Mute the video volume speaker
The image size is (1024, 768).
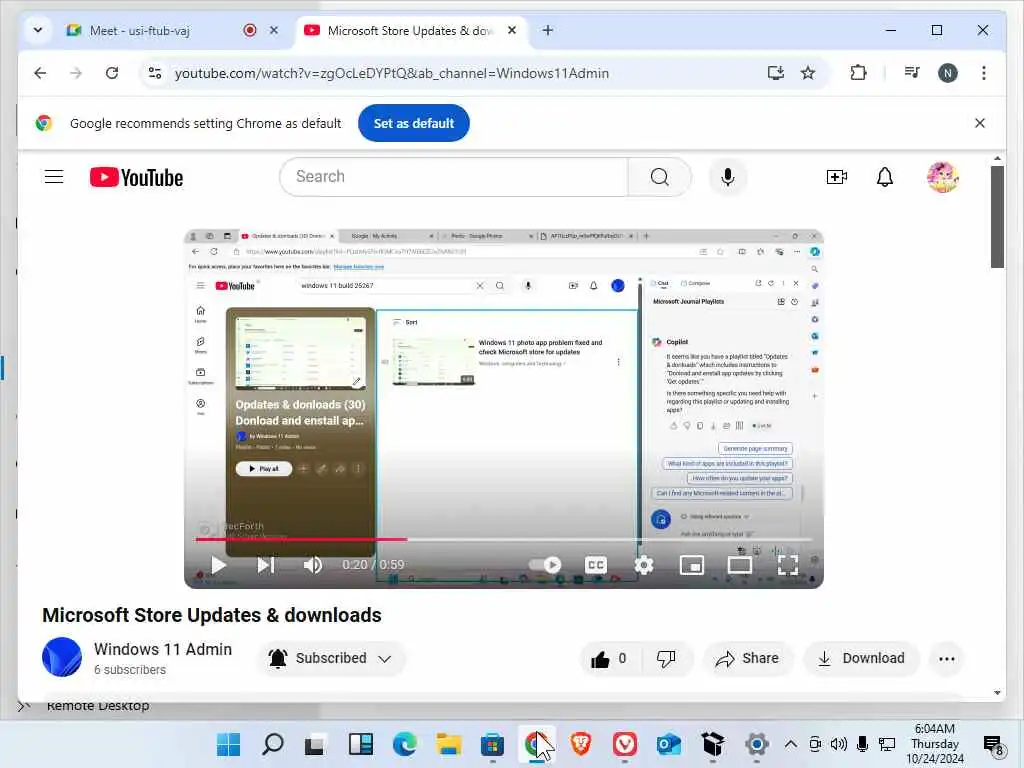(x=313, y=565)
